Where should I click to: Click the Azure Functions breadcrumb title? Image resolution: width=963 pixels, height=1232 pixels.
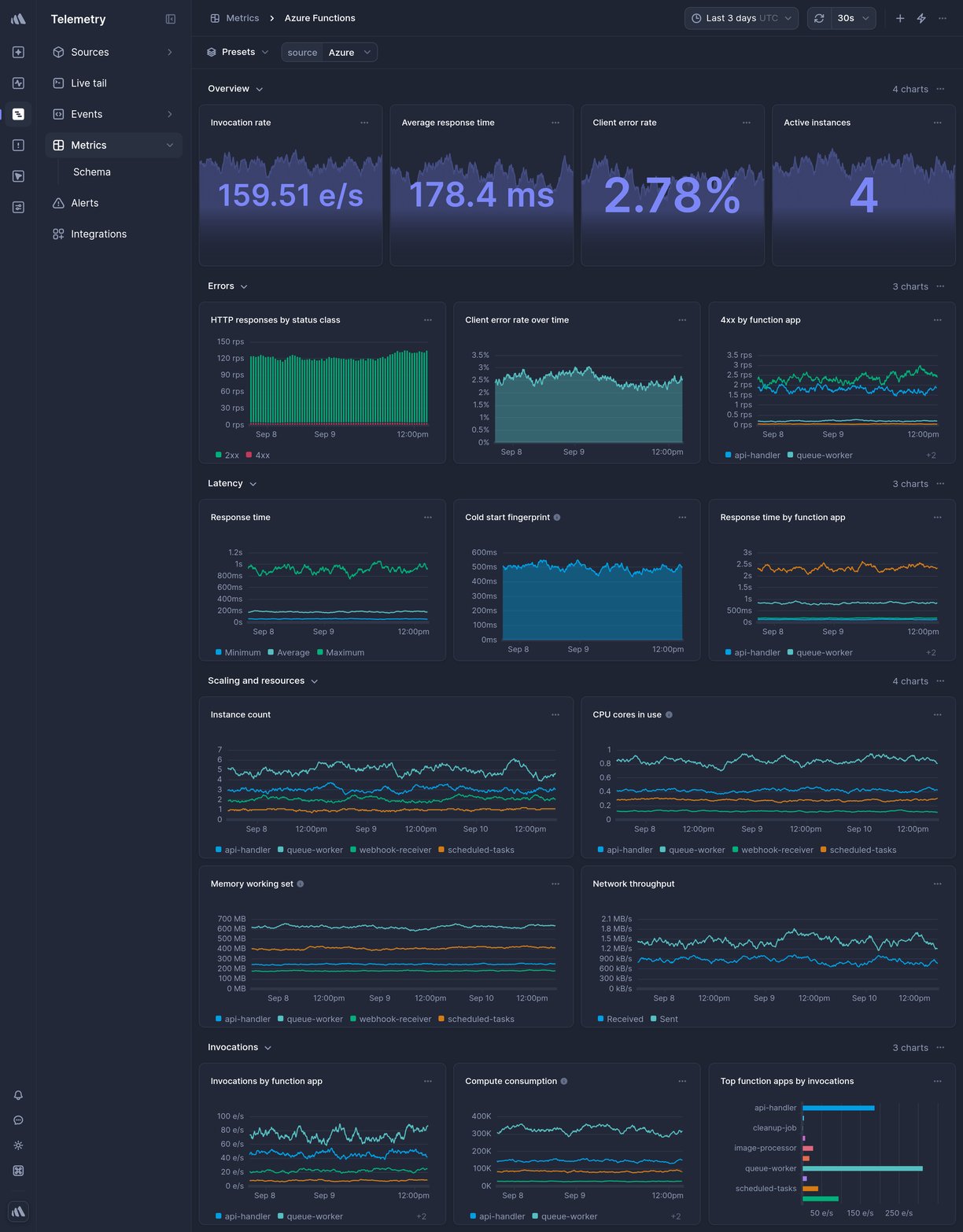[320, 18]
